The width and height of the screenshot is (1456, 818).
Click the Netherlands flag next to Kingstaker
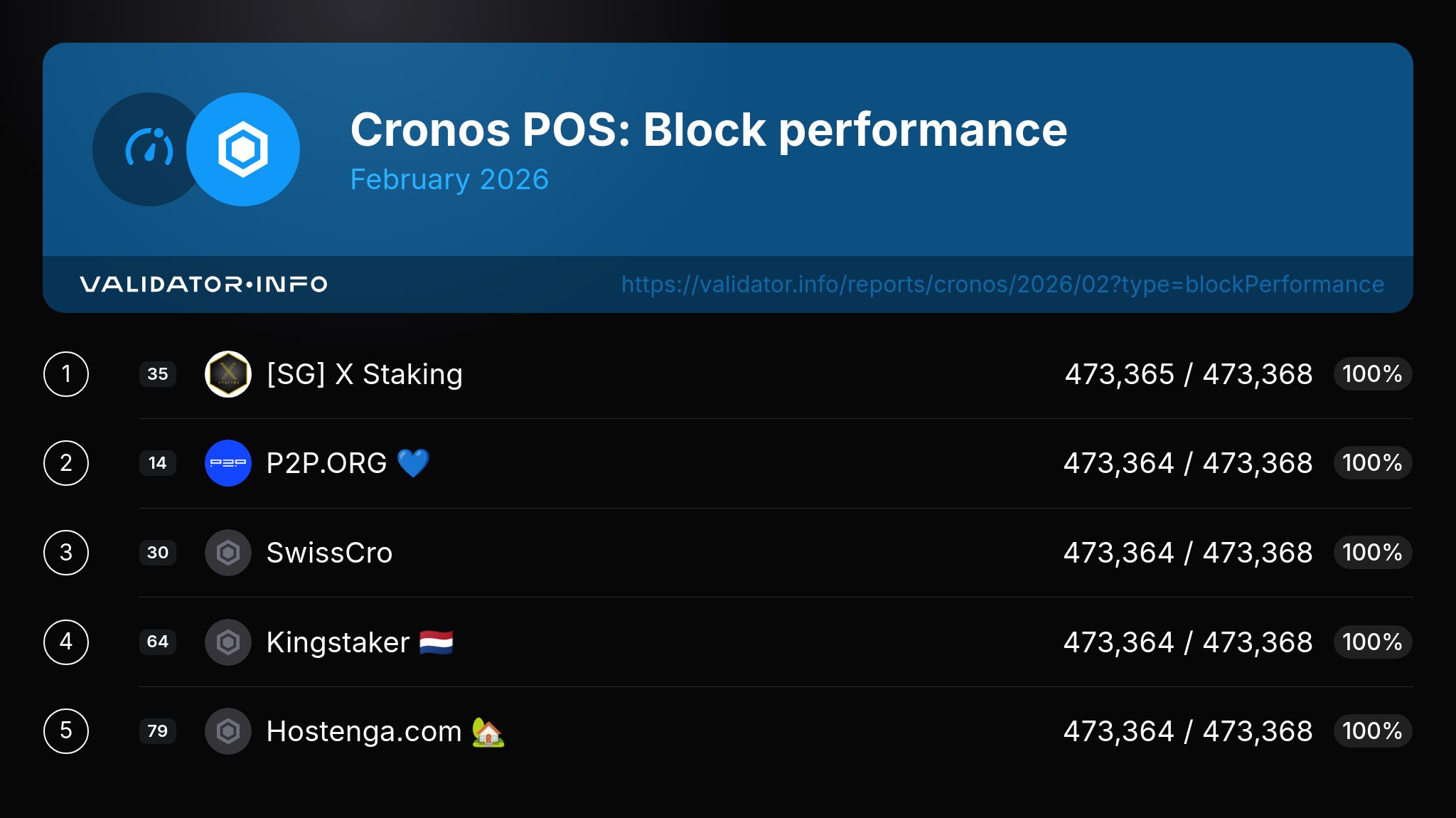[436, 642]
